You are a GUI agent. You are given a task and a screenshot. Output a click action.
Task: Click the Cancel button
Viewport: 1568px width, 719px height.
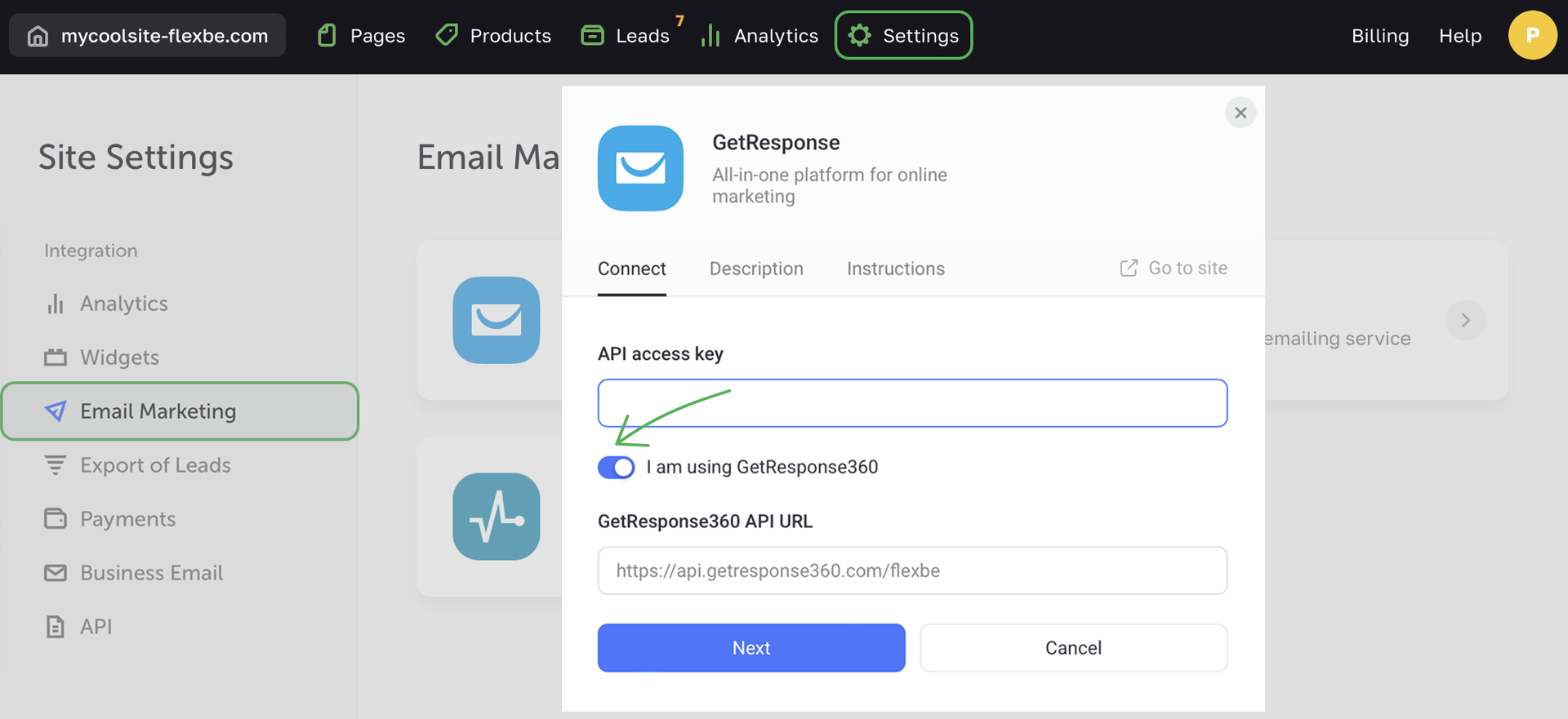coord(1073,648)
